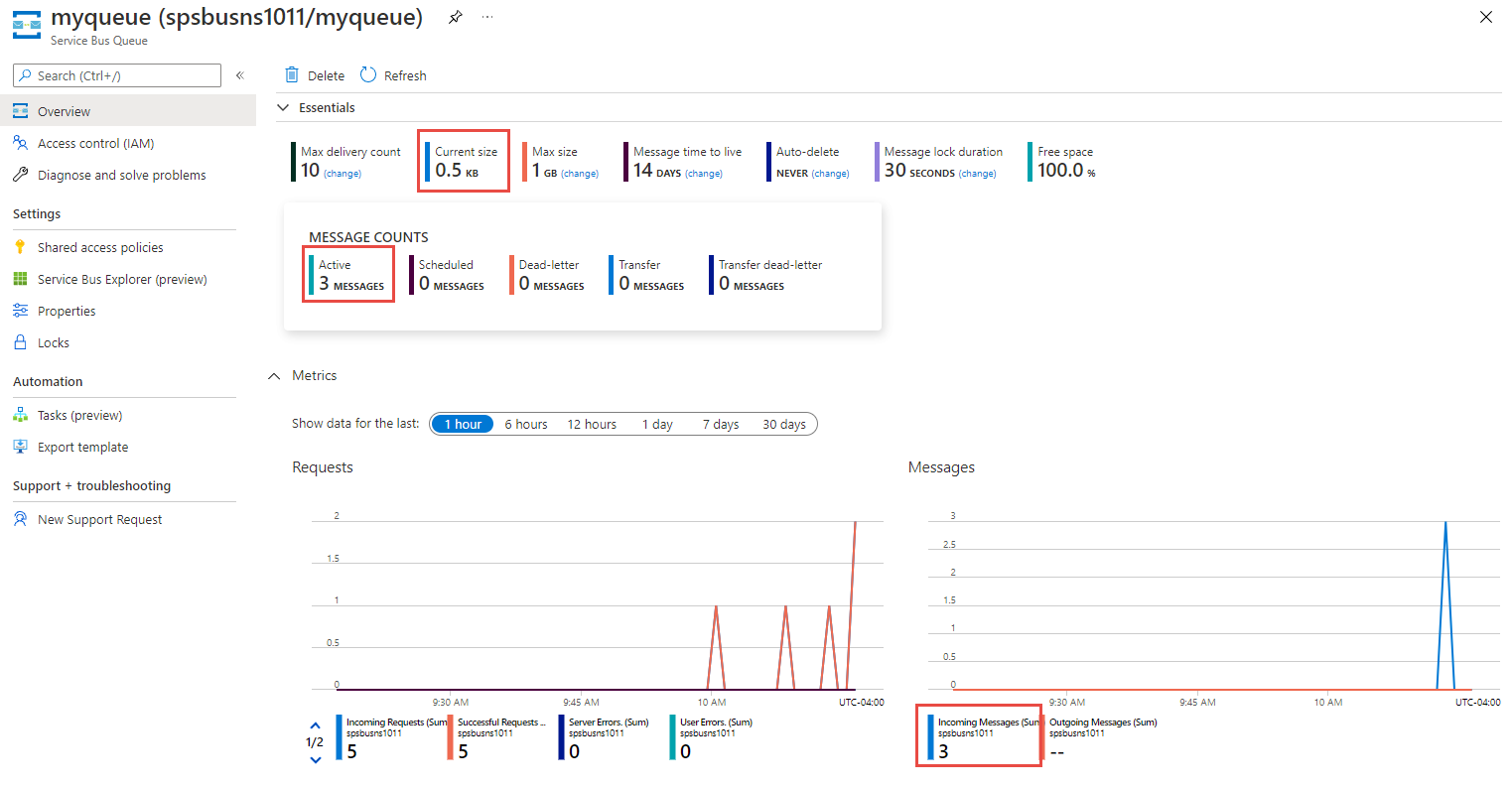Open Service Bus Explorer (preview)
Screen dimensions: 1512x790
coord(122,280)
